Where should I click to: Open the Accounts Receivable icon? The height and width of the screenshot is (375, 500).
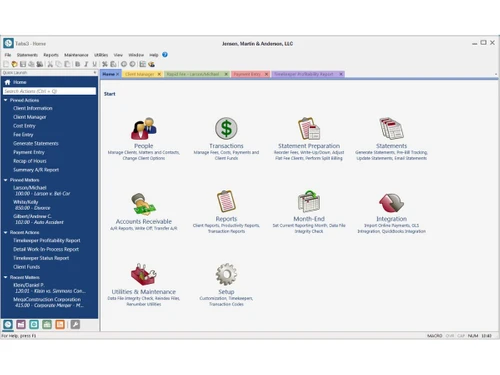click(144, 204)
